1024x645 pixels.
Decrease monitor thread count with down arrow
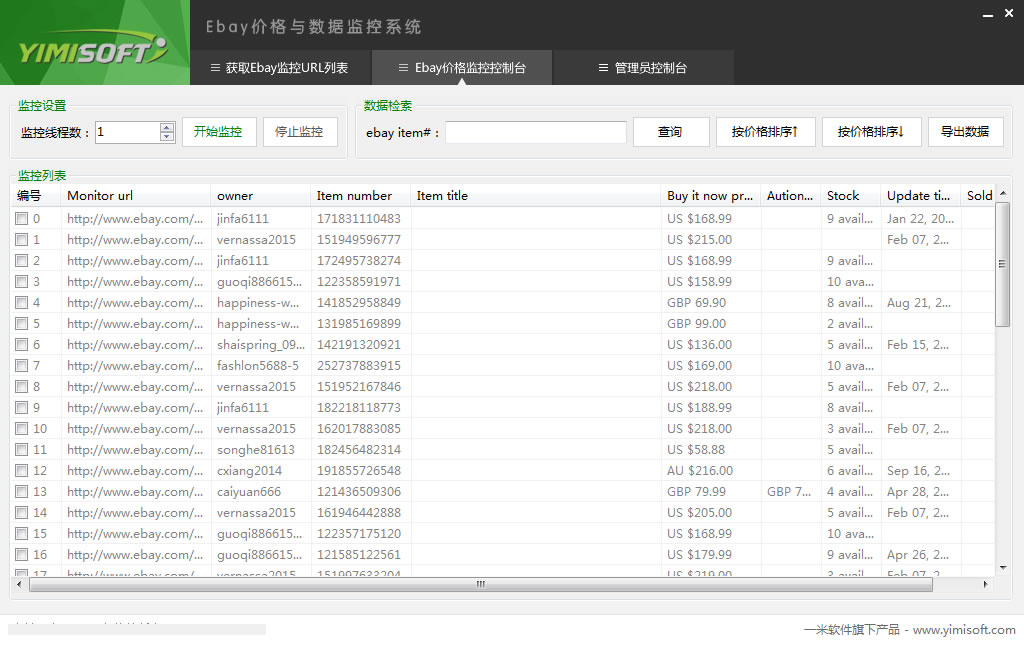pos(167,136)
